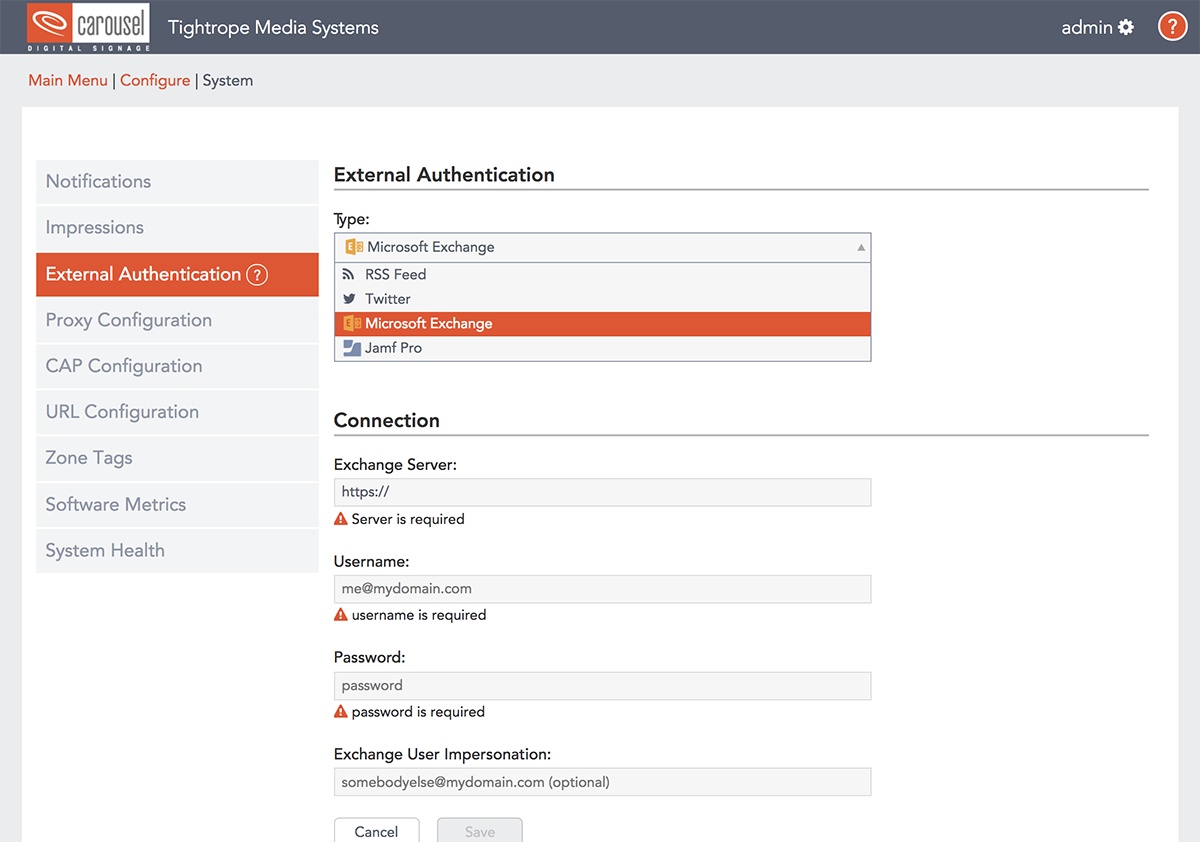Click the Main Menu breadcrumb link
The height and width of the screenshot is (842, 1200).
pos(68,80)
